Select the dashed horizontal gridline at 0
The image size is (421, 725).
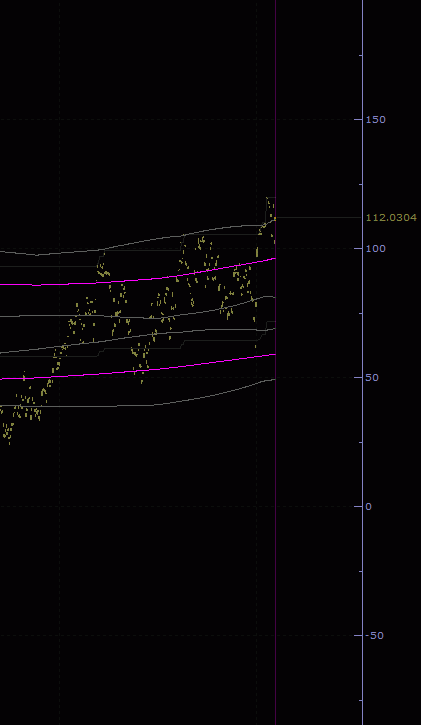click(180, 507)
